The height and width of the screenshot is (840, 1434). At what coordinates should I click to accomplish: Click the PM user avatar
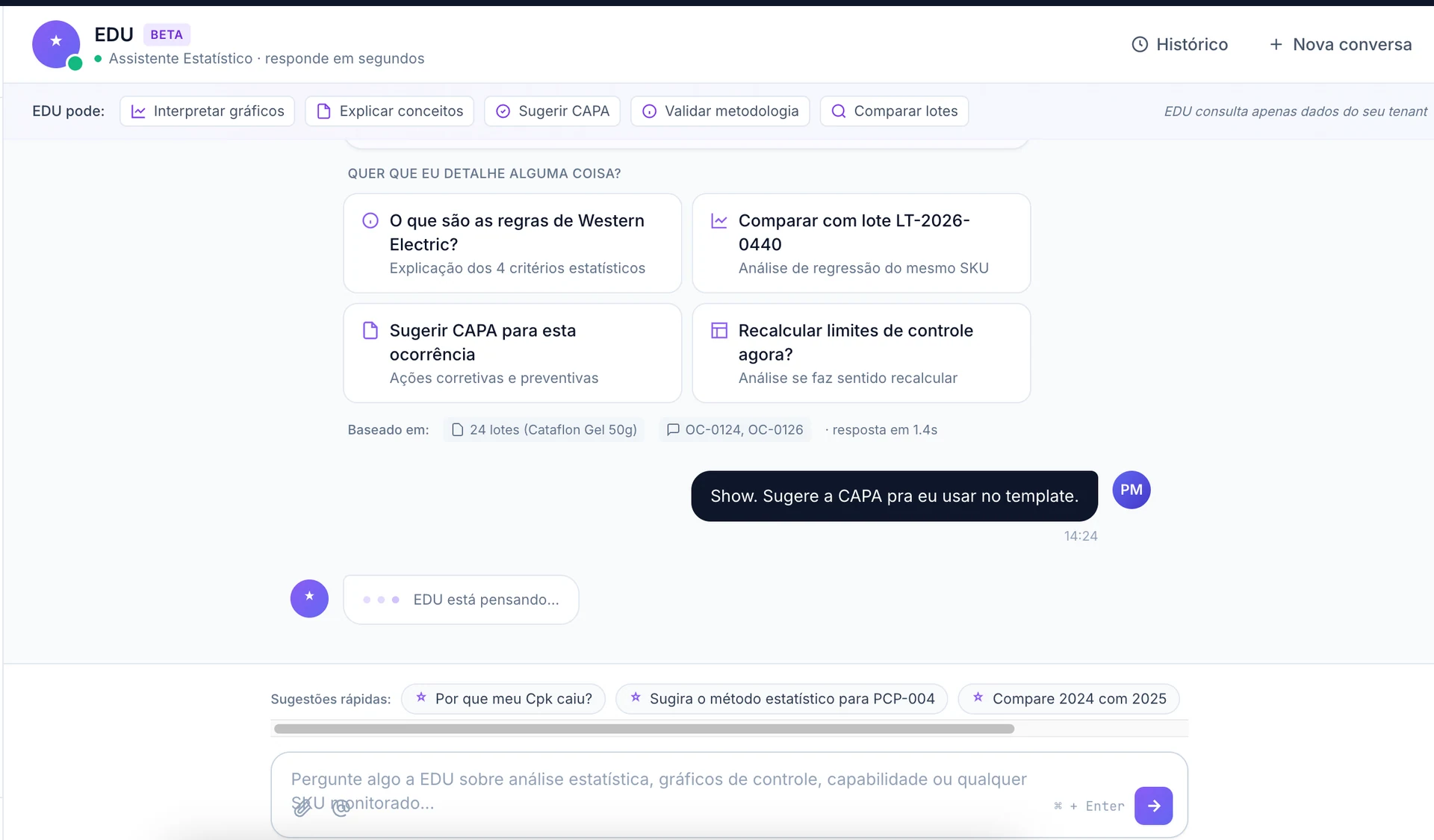coord(1131,490)
